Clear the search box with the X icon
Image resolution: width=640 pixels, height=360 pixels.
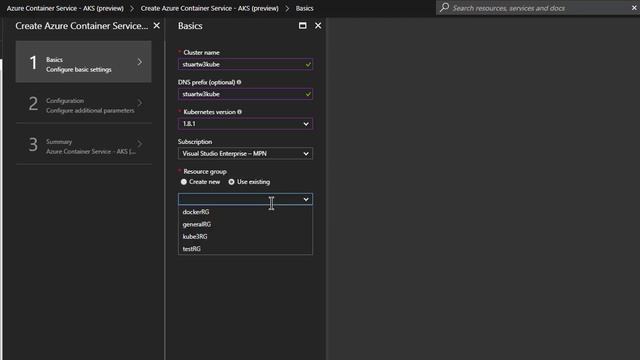[634, 8]
